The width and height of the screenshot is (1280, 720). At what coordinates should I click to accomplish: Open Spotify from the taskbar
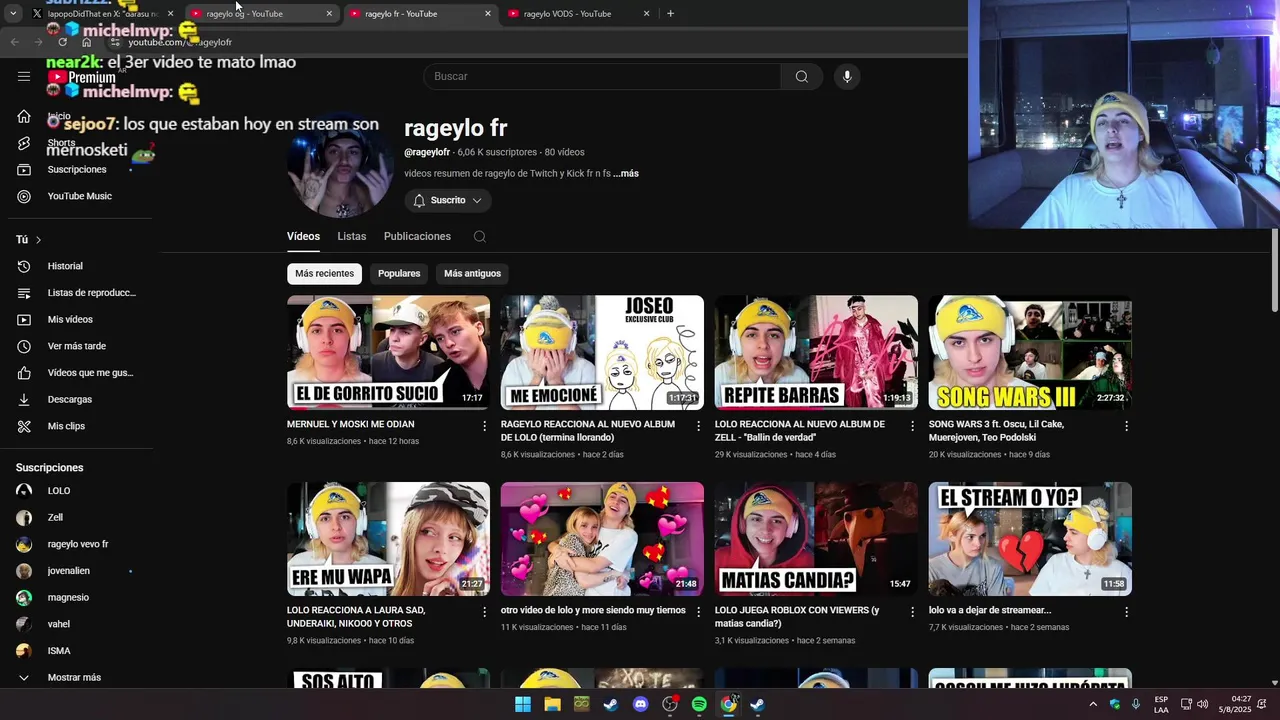(699, 704)
